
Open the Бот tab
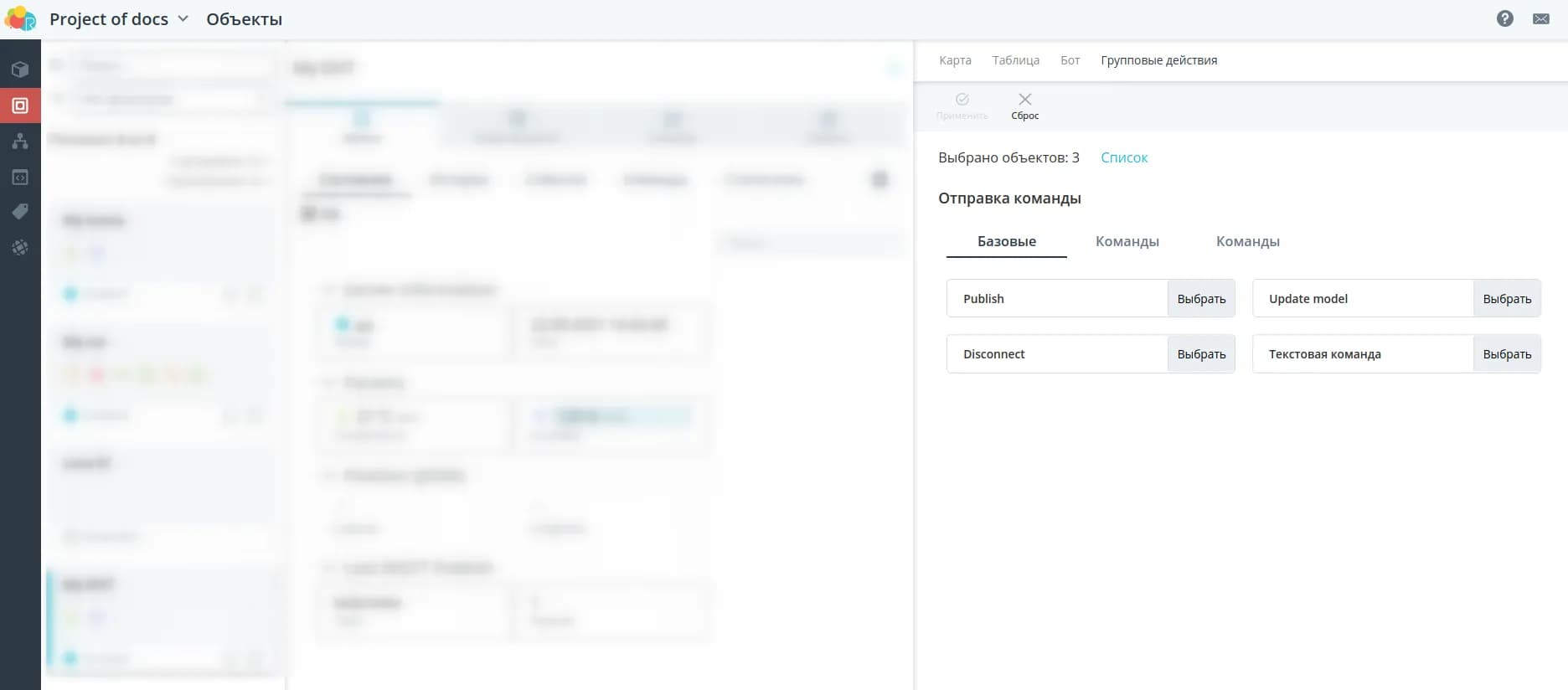click(x=1070, y=60)
